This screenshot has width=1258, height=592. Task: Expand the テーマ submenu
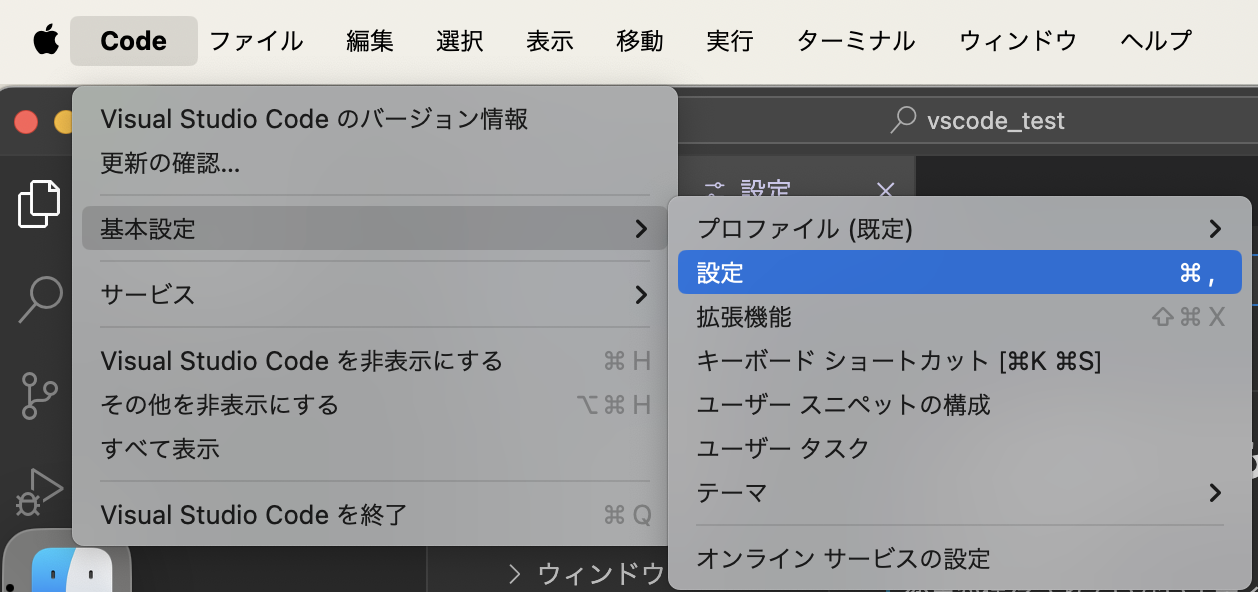tap(960, 492)
